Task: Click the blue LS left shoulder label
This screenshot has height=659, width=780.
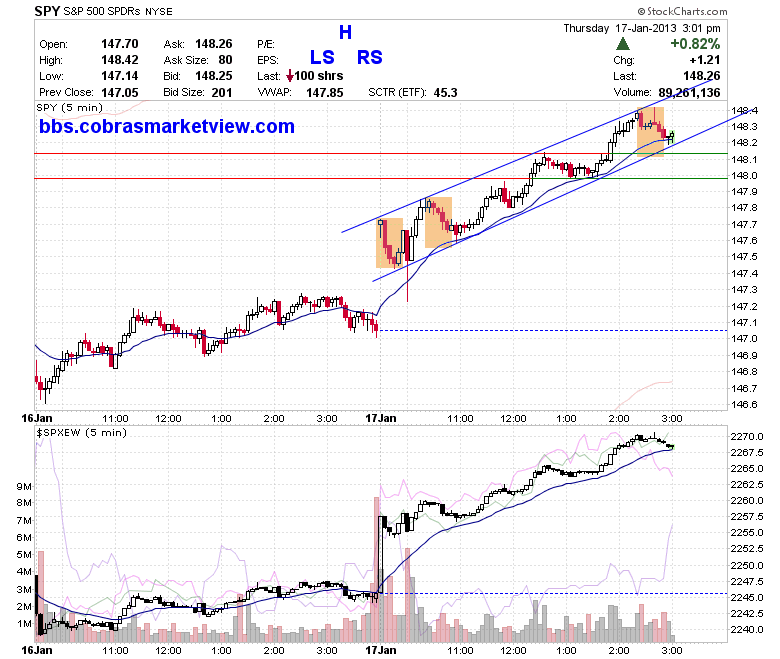Action: pyautogui.click(x=322, y=57)
